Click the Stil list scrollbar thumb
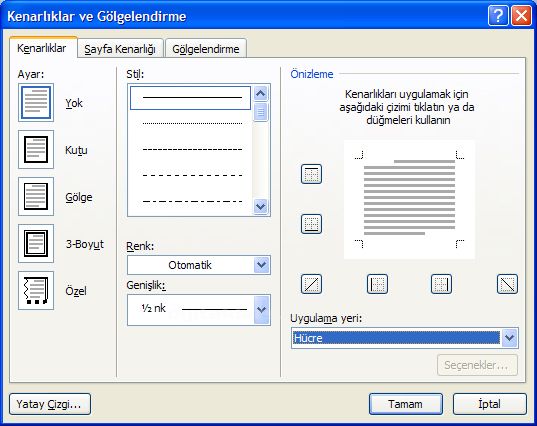Image resolution: width=537 pixels, height=426 pixels. pos(261,112)
